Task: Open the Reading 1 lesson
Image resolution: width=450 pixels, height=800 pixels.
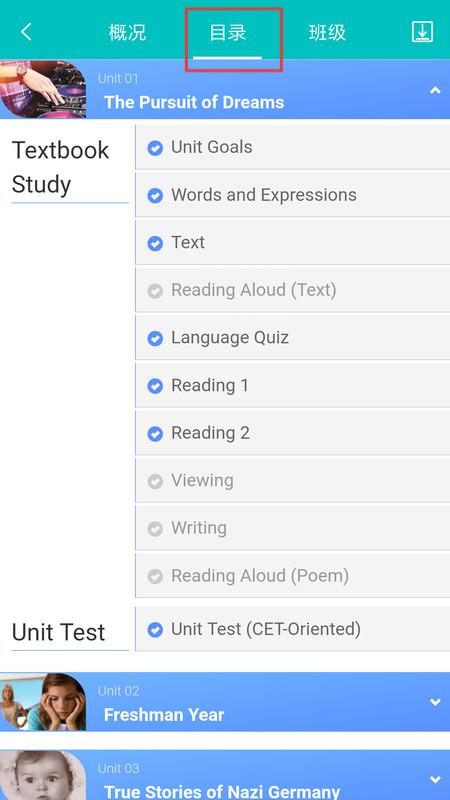Action: click(x=292, y=385)
